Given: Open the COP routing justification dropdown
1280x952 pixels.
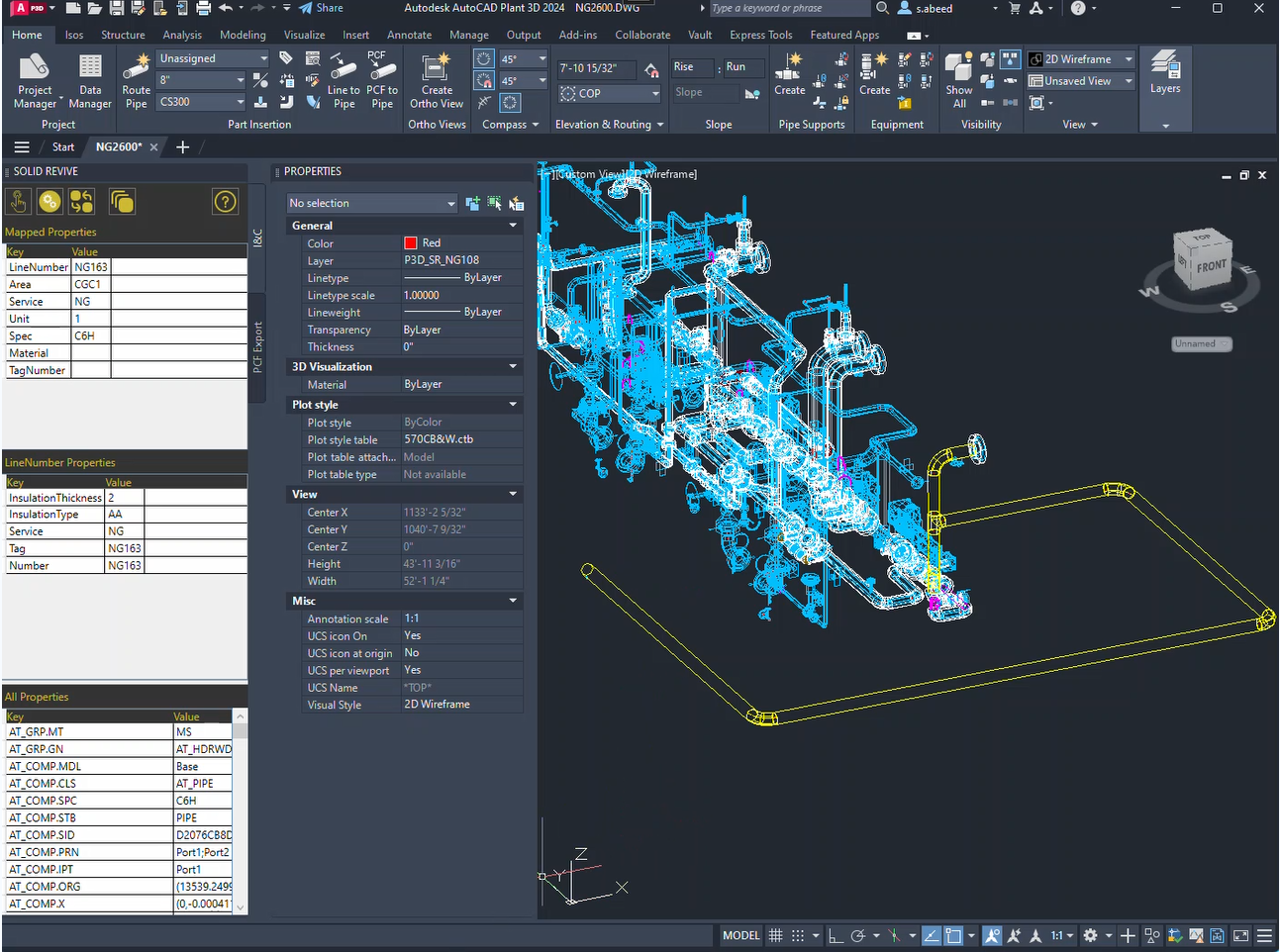Looking at the screenshot, I should (x=610, y=93).
